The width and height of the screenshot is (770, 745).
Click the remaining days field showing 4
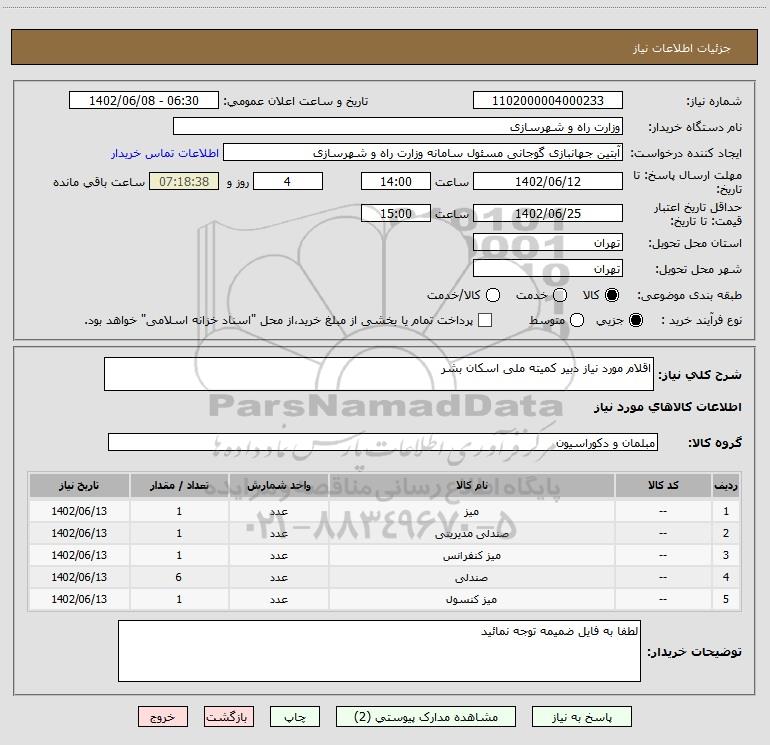pyautogui.click(x=288, y=181)
